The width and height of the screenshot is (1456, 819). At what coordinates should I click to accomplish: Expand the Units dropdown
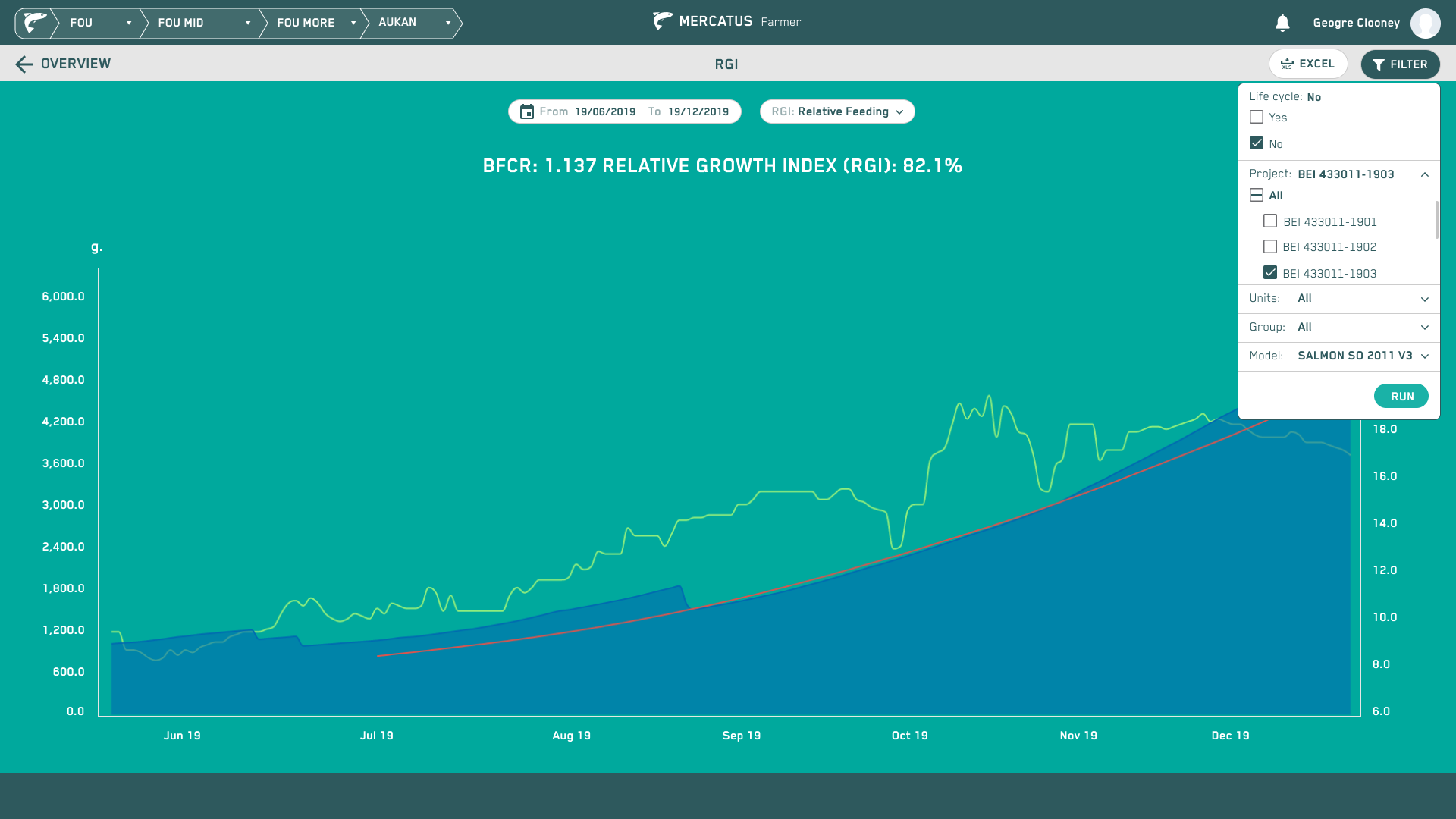(x=1338, y=299)
